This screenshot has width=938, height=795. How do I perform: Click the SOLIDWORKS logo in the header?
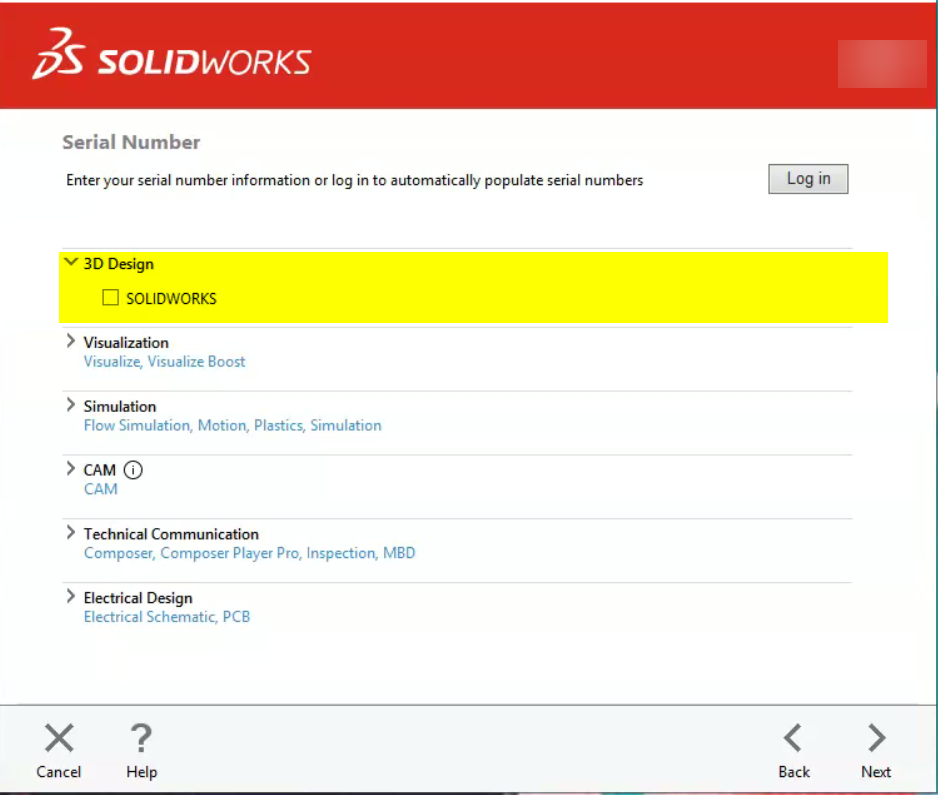coord(172,54)
